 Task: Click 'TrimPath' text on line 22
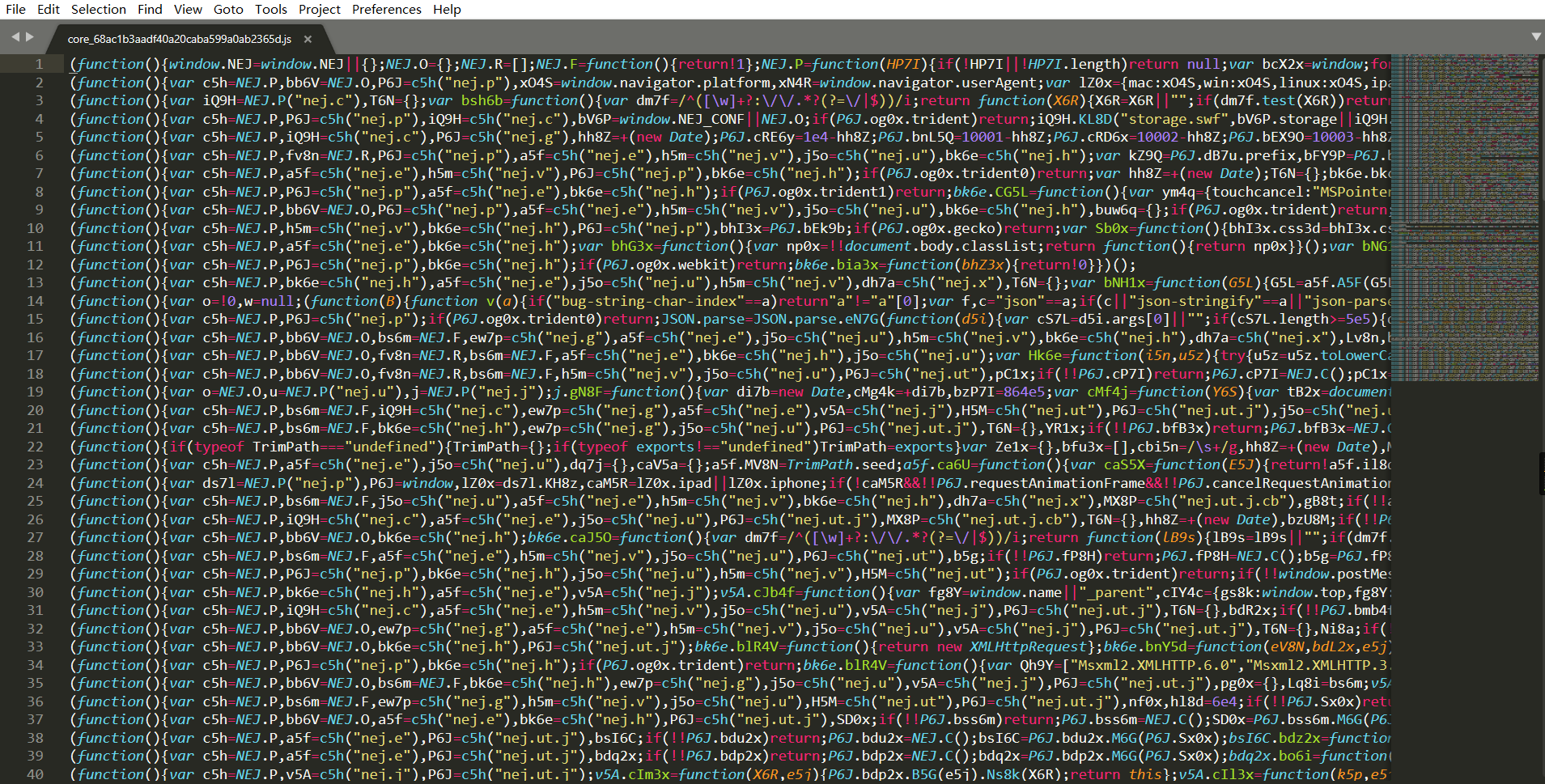[286, 447]
